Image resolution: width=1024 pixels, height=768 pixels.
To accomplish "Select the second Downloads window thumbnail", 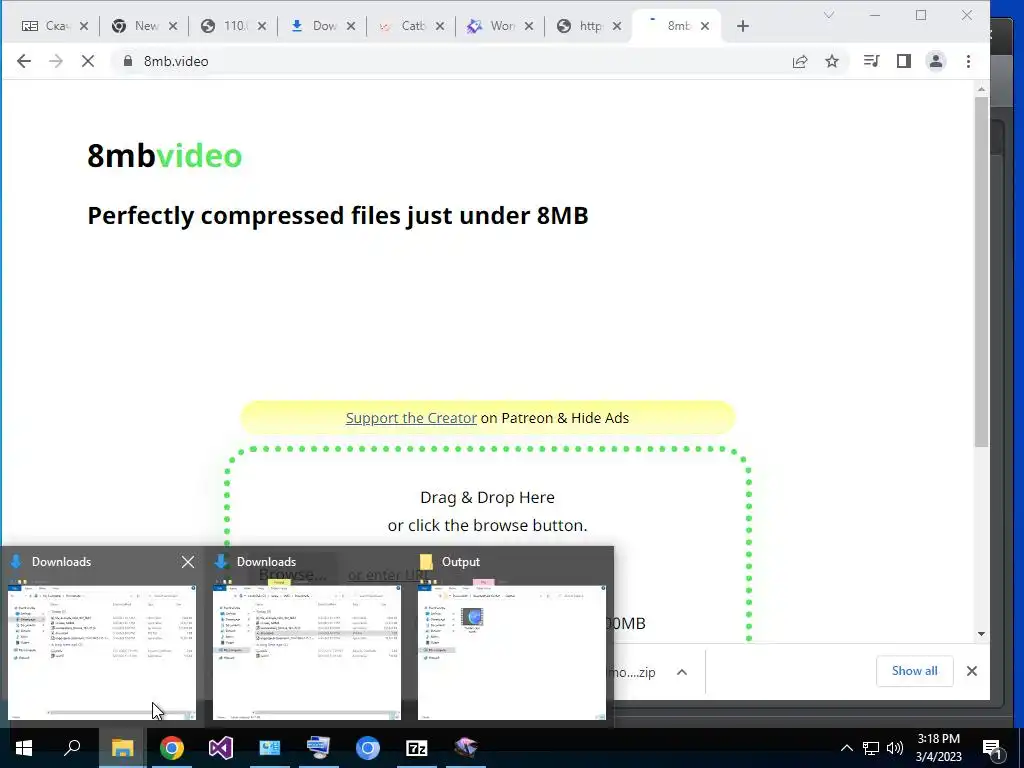I will 307,652.
